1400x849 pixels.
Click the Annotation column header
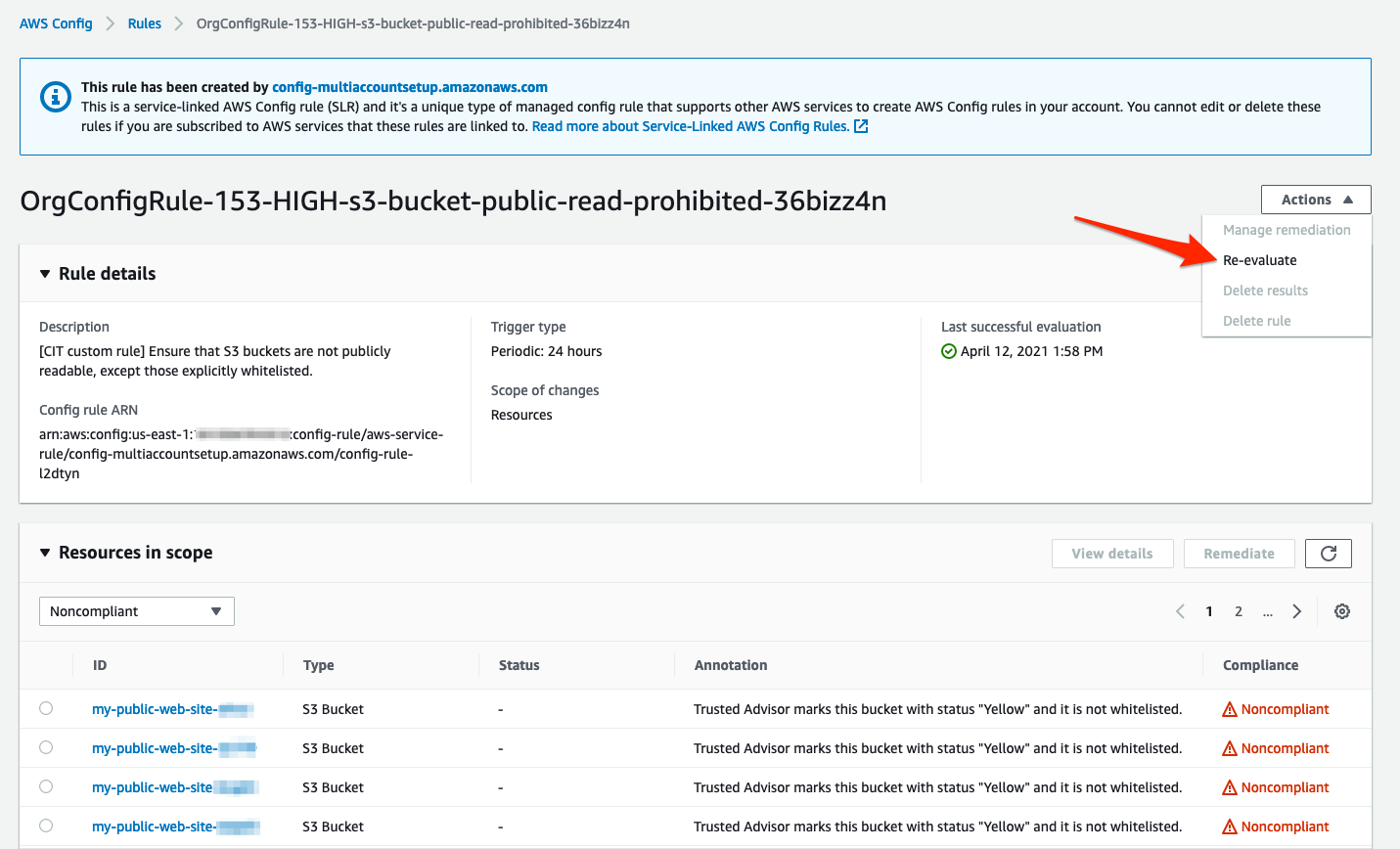click(x=731, y=665)
